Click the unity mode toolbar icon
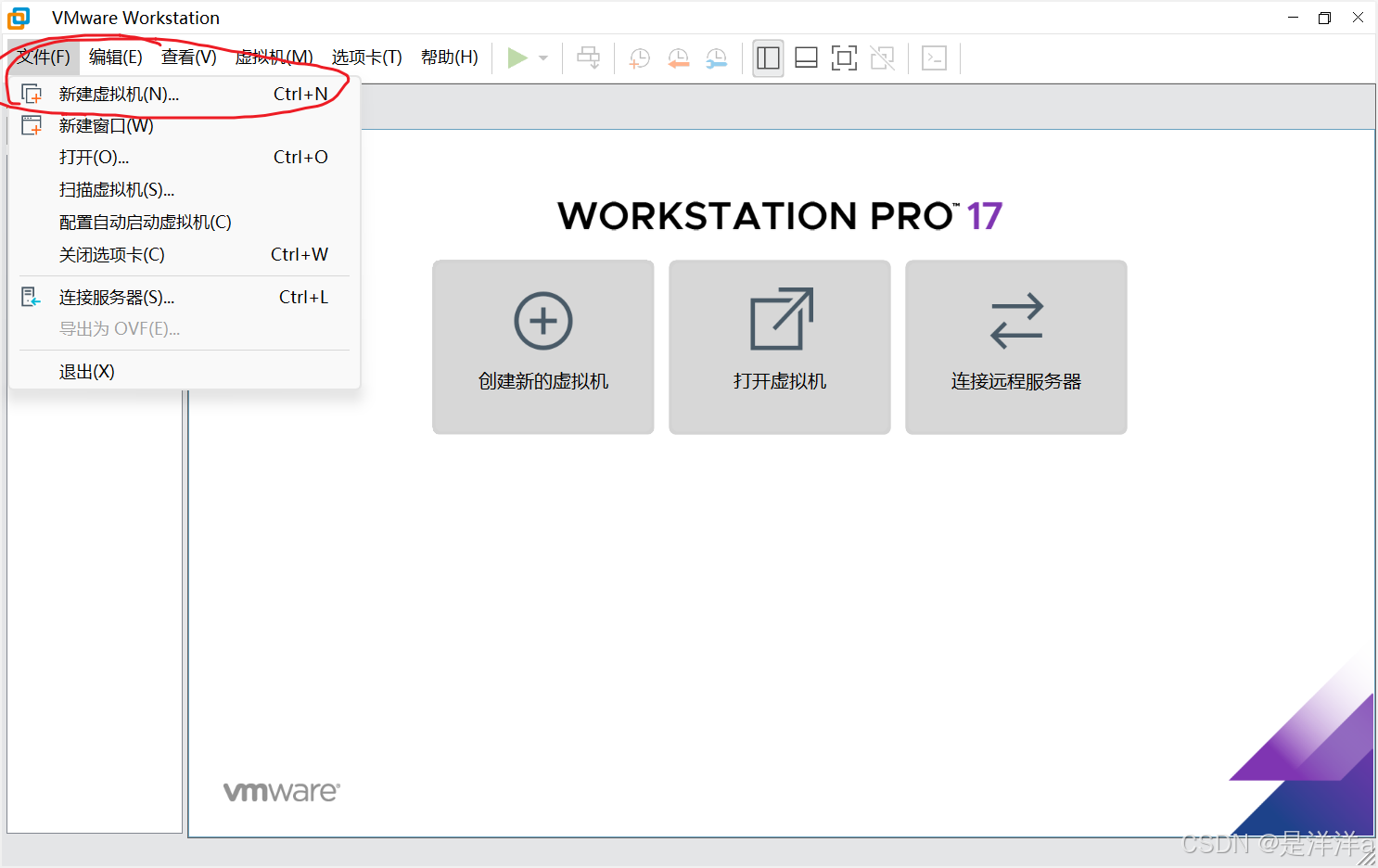Image resolution: width=1378 pixels, height=868 pixels. (x=883, y=57)
